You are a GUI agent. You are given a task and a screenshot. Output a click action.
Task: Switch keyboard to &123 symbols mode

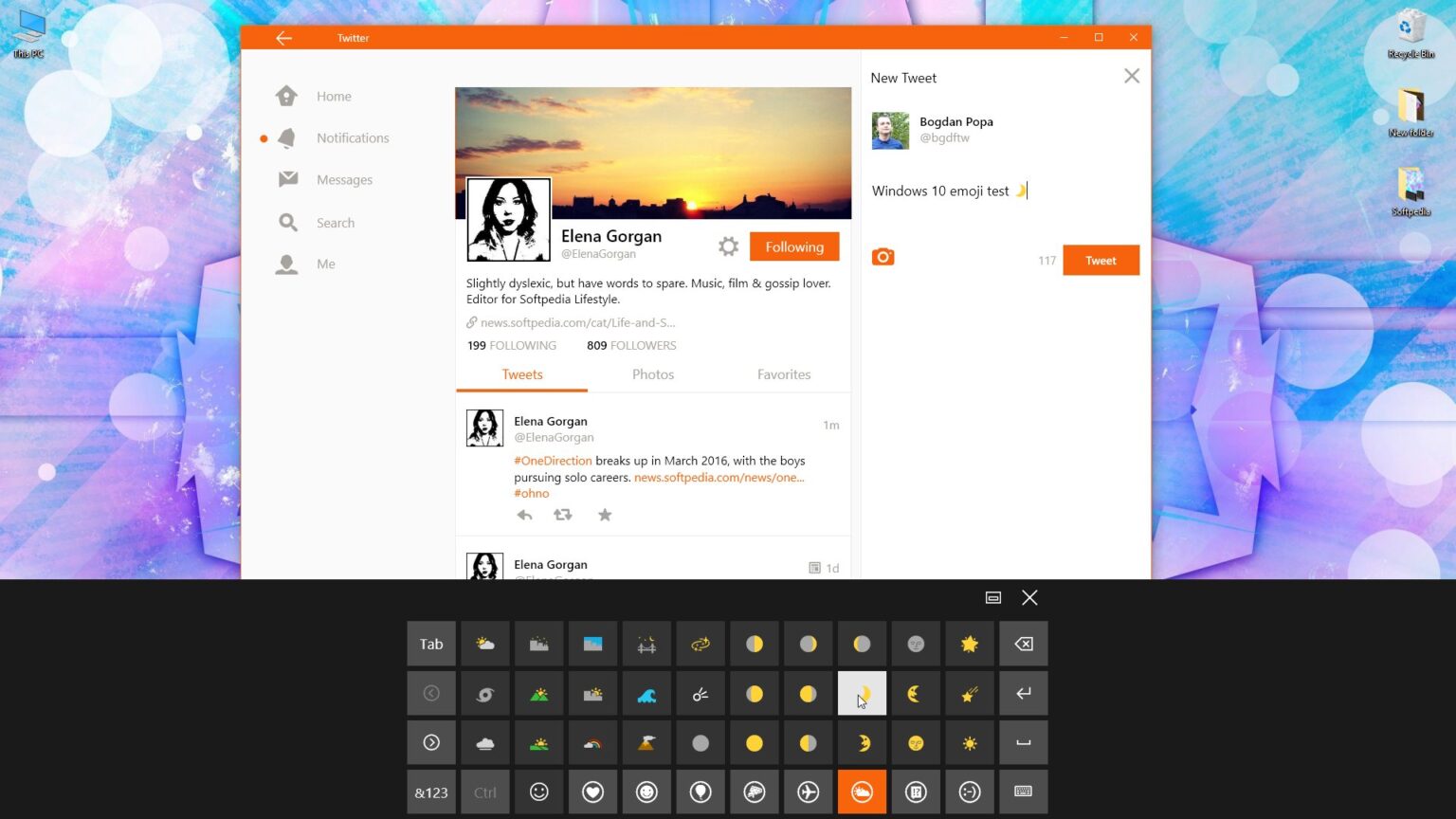[x=431, y=792]
